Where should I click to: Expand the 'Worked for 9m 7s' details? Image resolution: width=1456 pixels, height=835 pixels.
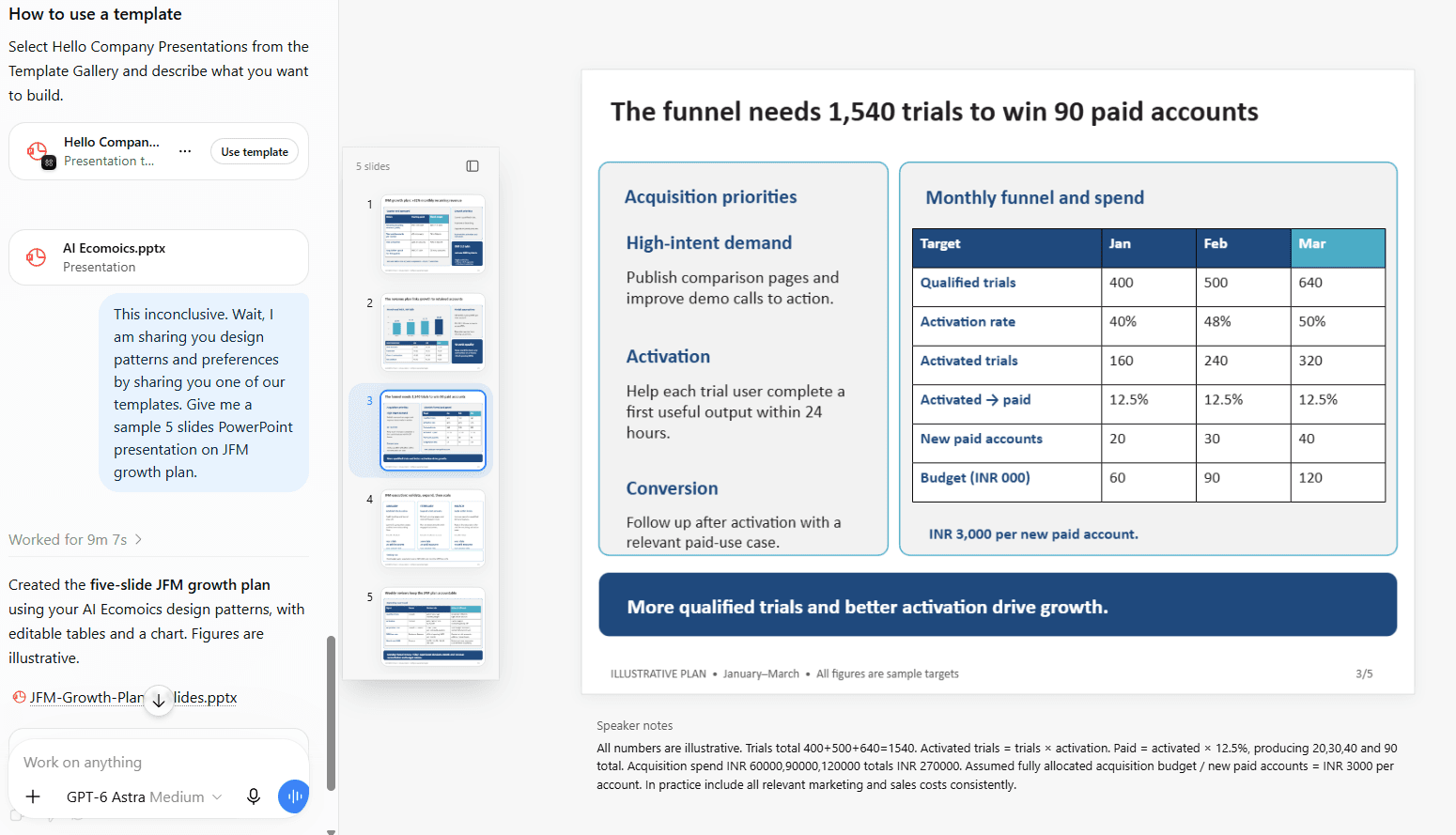(x=75, y=539)
